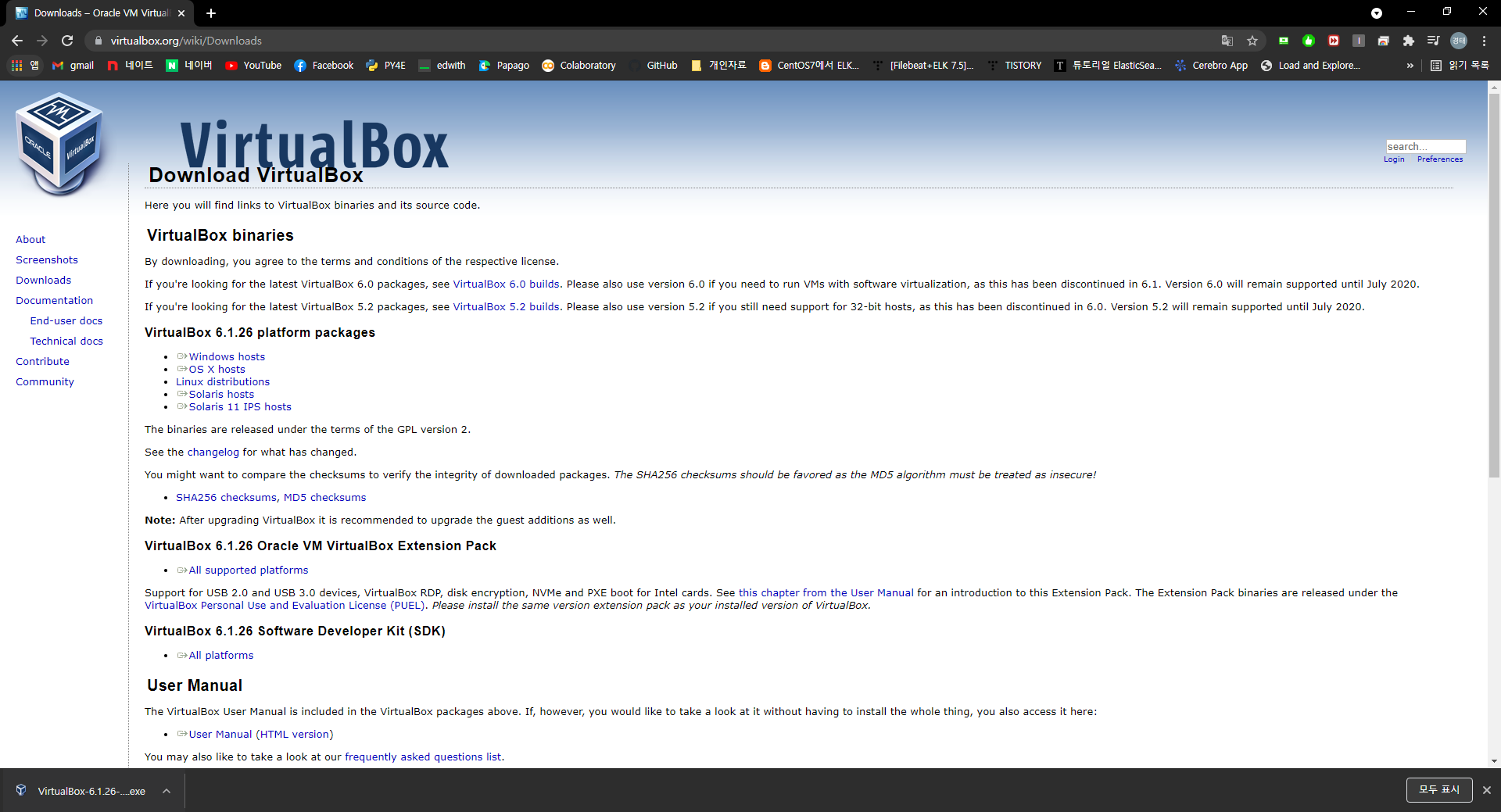Expand options for VirtualBox-6.1.26 download
1501x812 pixels.
pos(167,791)
